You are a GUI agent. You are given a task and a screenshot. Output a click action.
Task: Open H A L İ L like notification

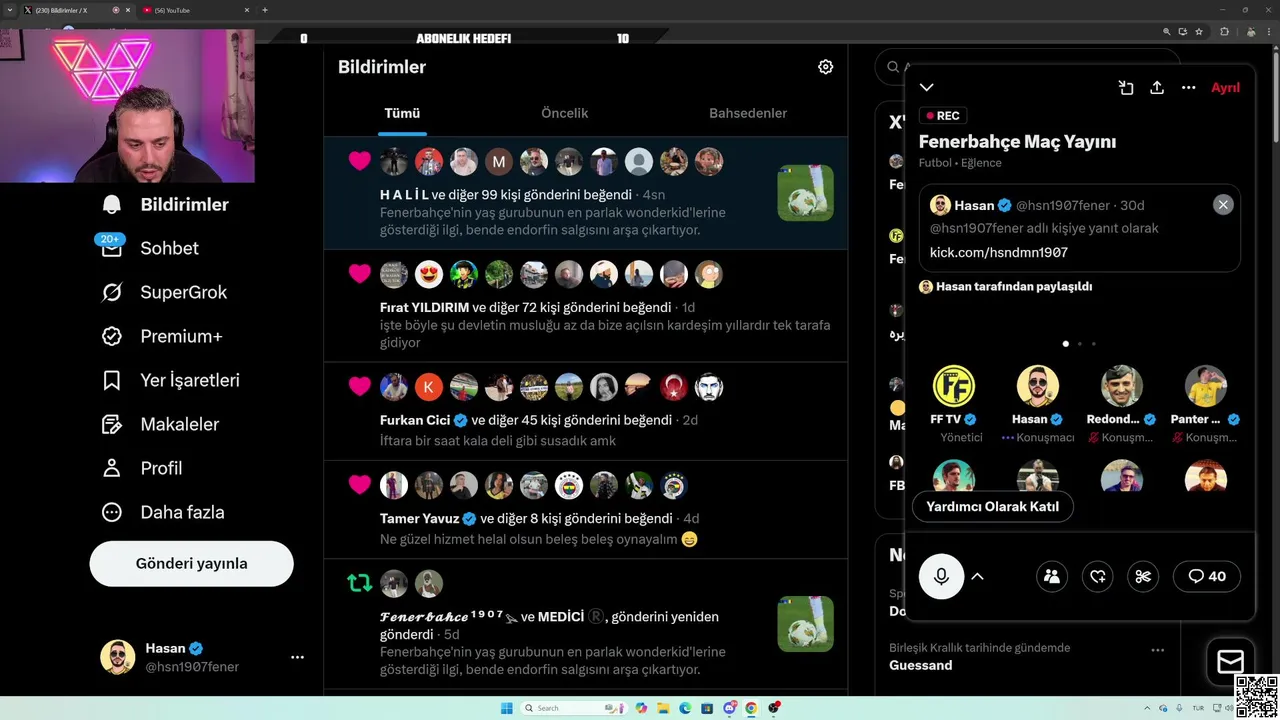point(585,193)
